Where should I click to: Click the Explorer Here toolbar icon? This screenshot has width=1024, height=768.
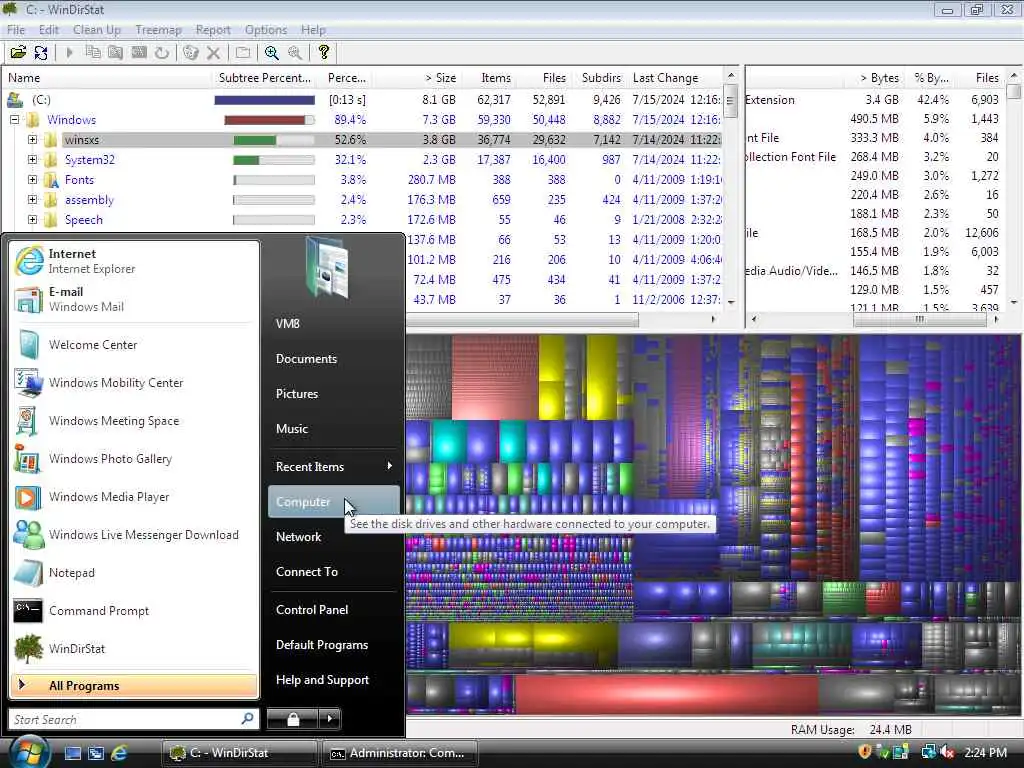pos(116,53)
